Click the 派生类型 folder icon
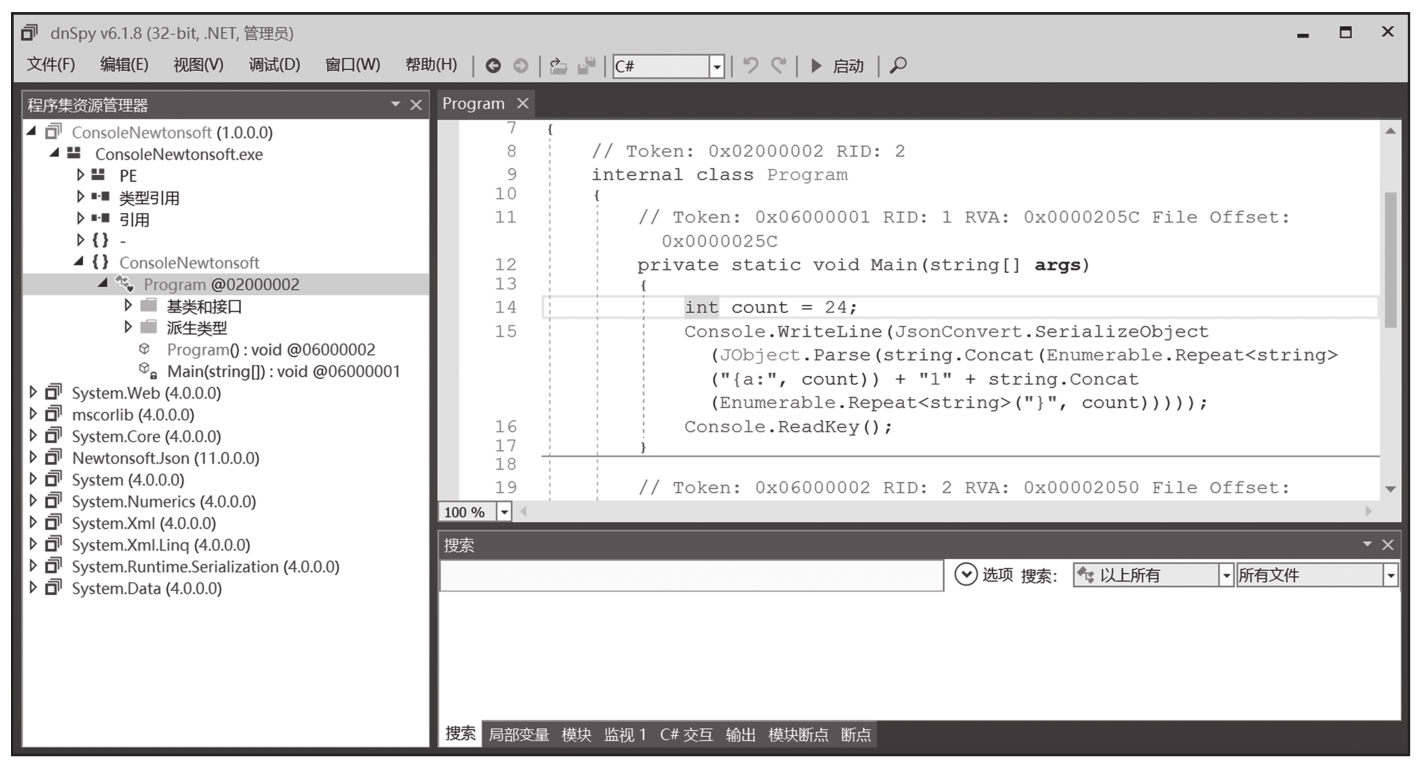Screen dimensions: 1422x767 148,327
